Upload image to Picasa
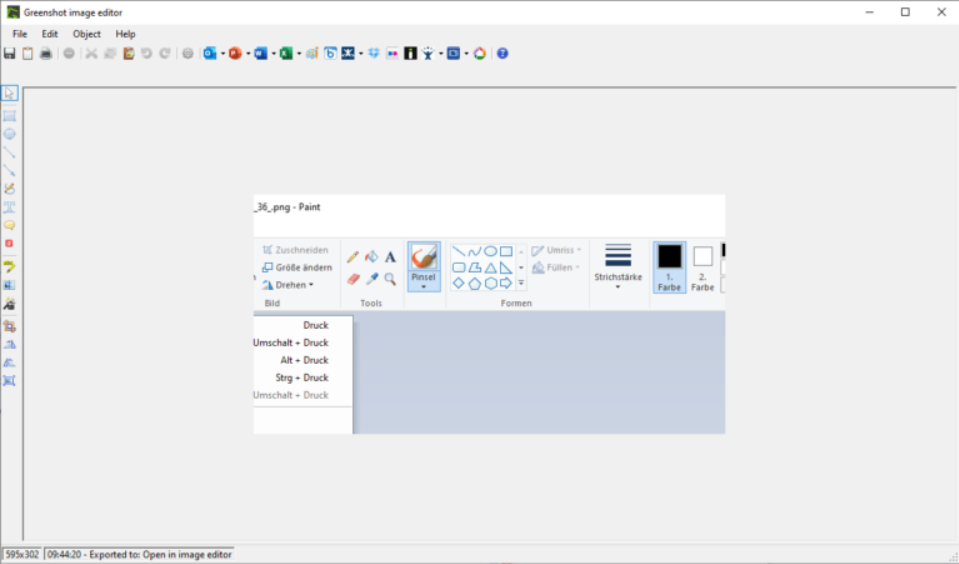Viewport: 959px width, 564px height. 480,54
